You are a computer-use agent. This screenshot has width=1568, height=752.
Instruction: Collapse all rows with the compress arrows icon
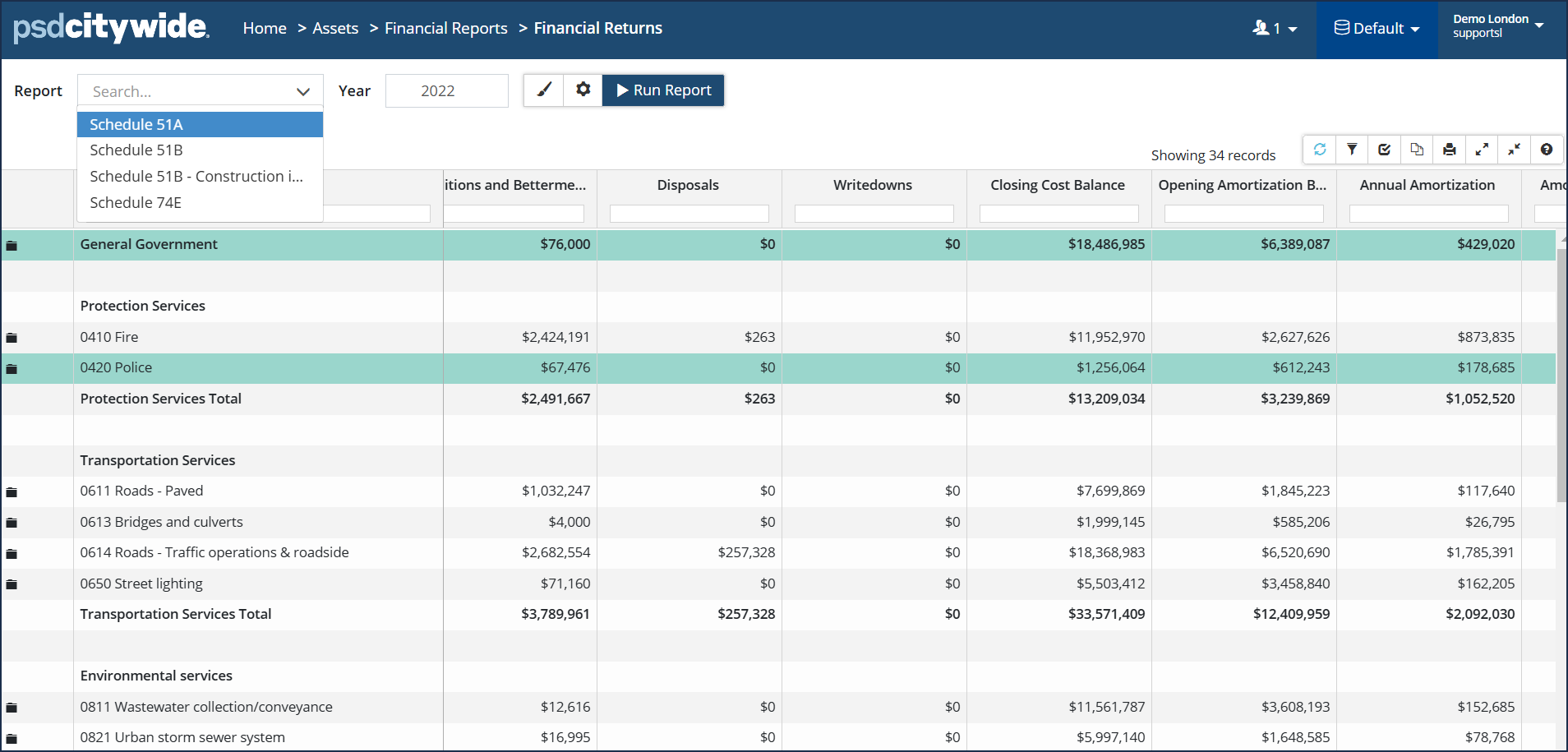1514,150
